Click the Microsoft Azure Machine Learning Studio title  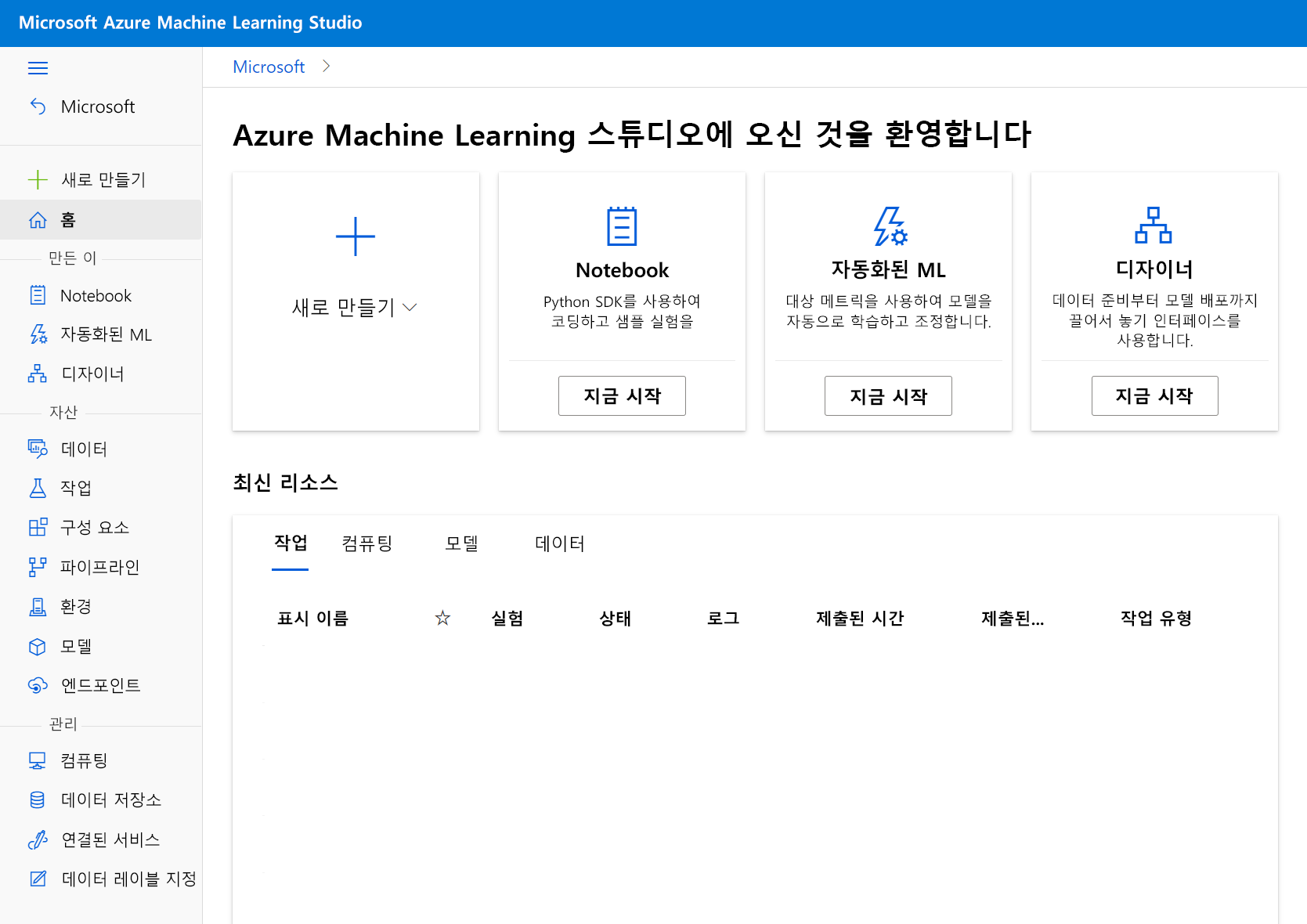coord(190,23)
